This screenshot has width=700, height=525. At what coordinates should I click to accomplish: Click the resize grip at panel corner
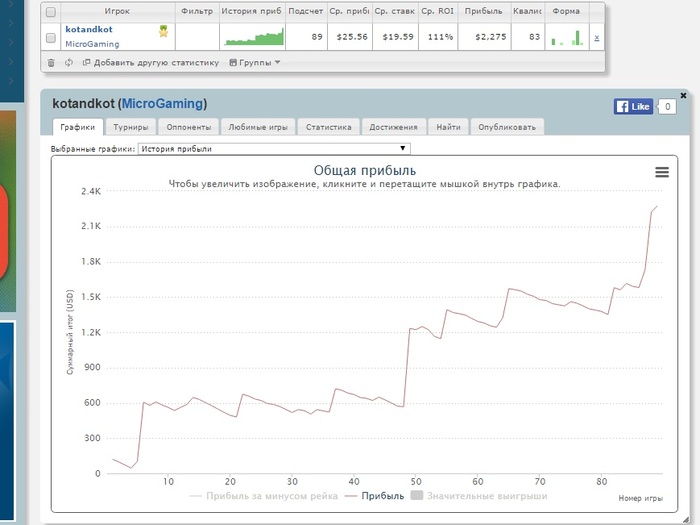point(685,519)
